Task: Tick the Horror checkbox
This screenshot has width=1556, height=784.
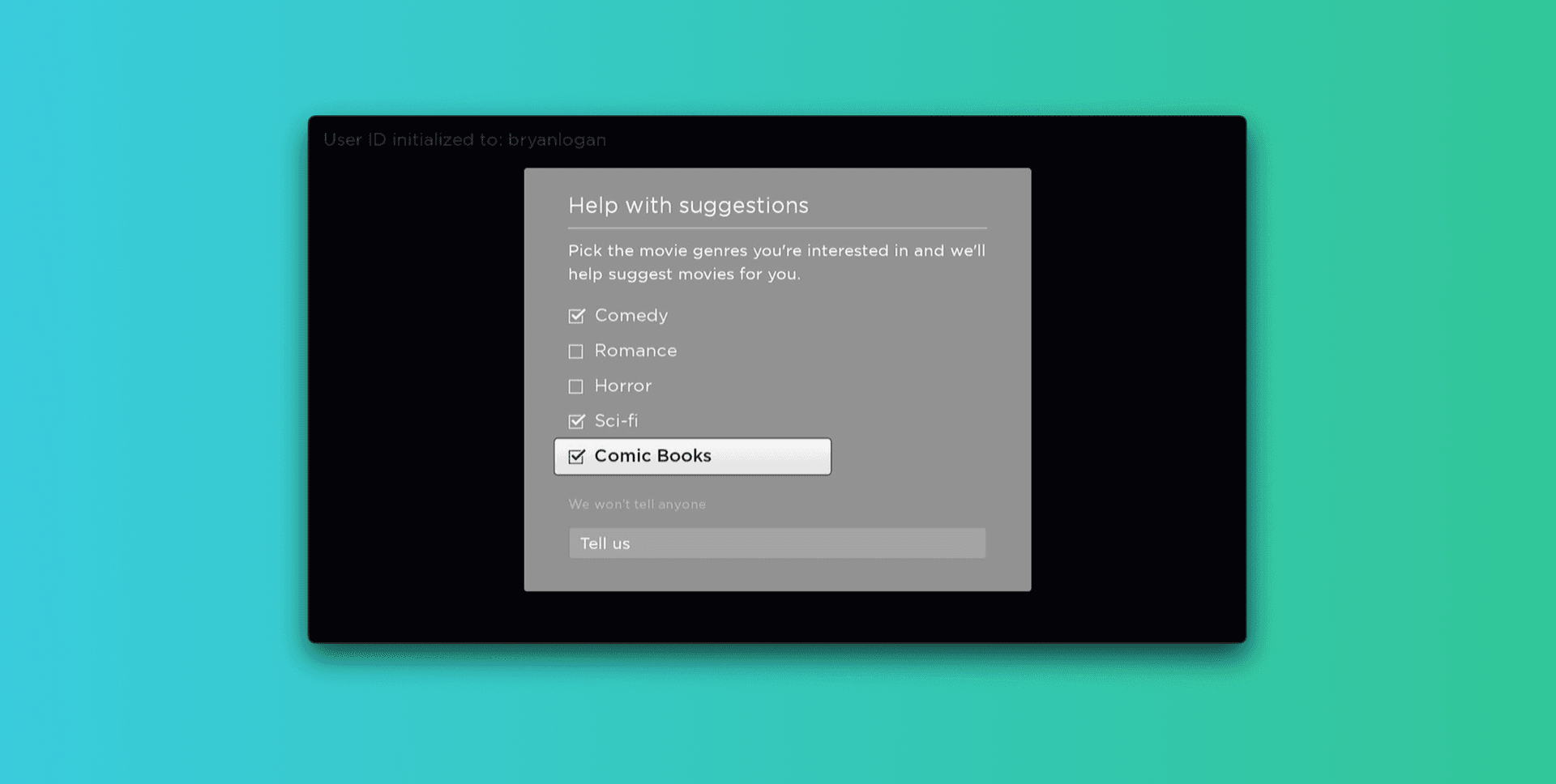Action: [x=575, y=386]
